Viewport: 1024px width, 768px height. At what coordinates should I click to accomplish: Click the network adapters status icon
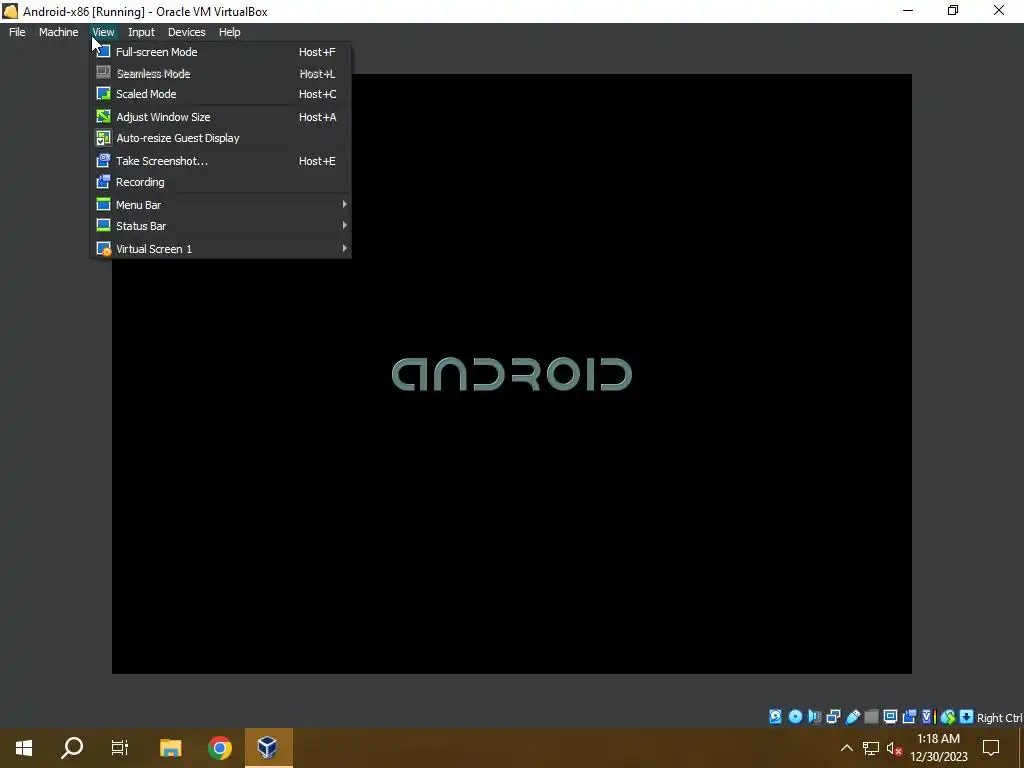point(833,717)
